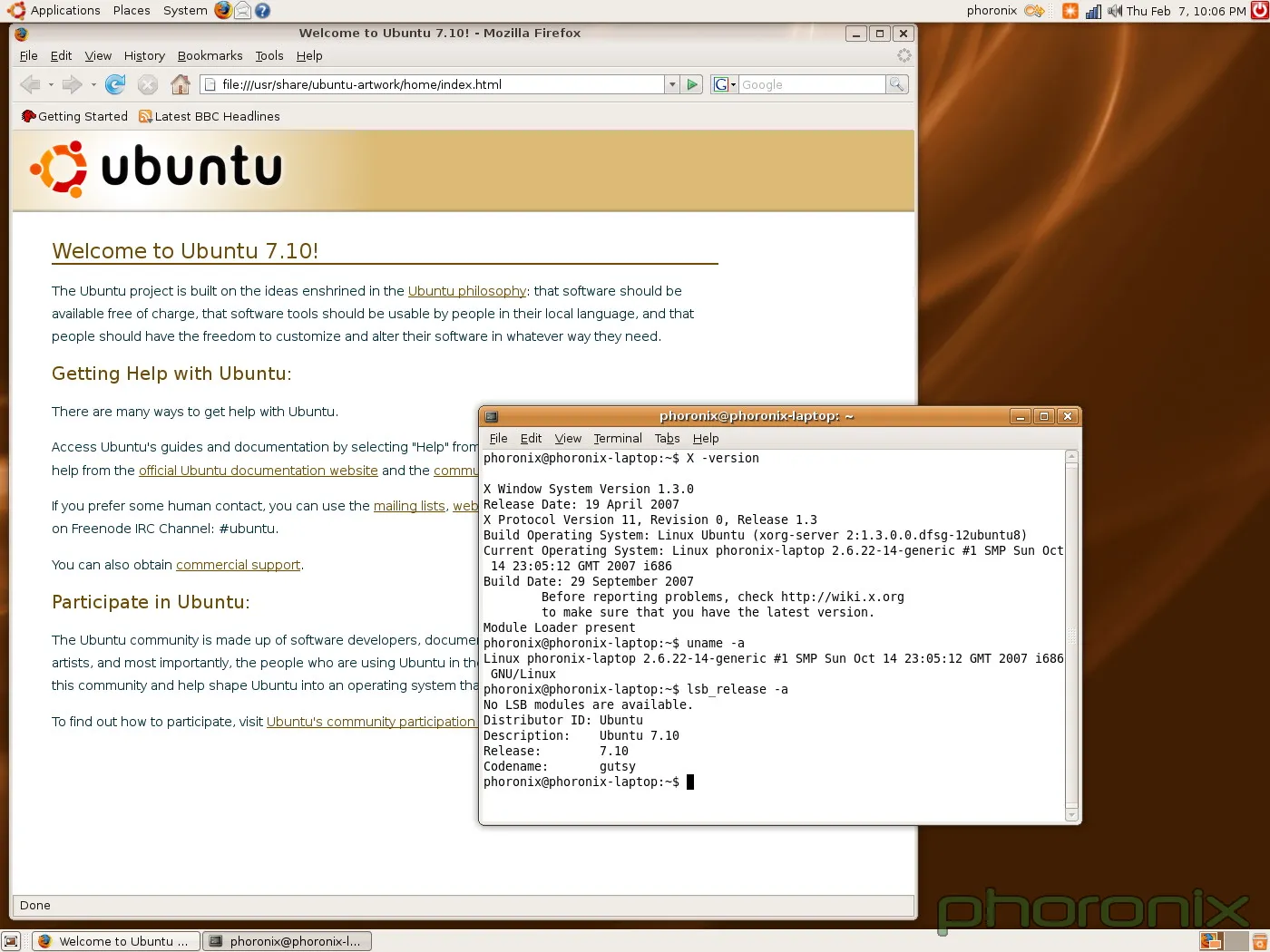This screenshot has height=952, width=1270.
Task: Select 'Welcome to Ubuntu' taskbar button
Action: point(116,941)
